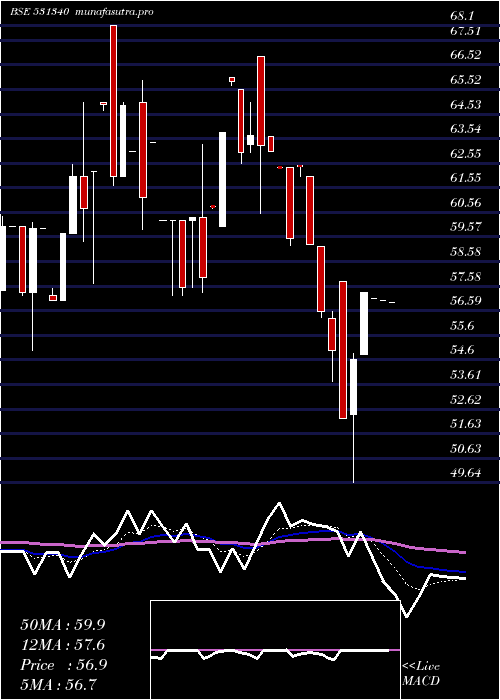Click the 65.52 price axis label

click(x=466, y=80)
